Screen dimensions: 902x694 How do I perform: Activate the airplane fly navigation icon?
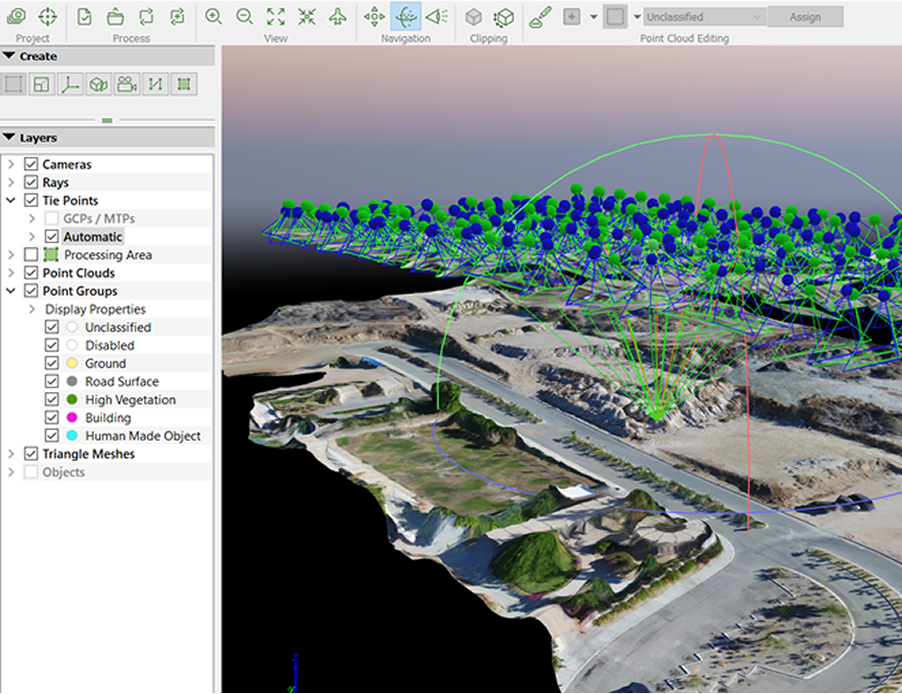[x=338, y=17]
